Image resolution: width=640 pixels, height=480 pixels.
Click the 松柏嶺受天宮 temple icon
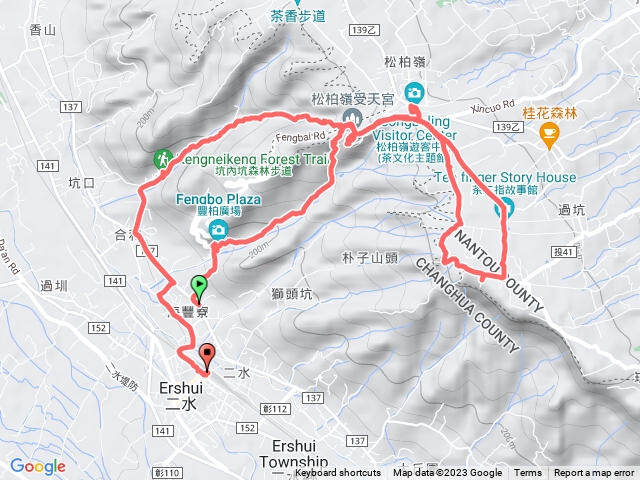pyautogui.click(x=352, y=118)
